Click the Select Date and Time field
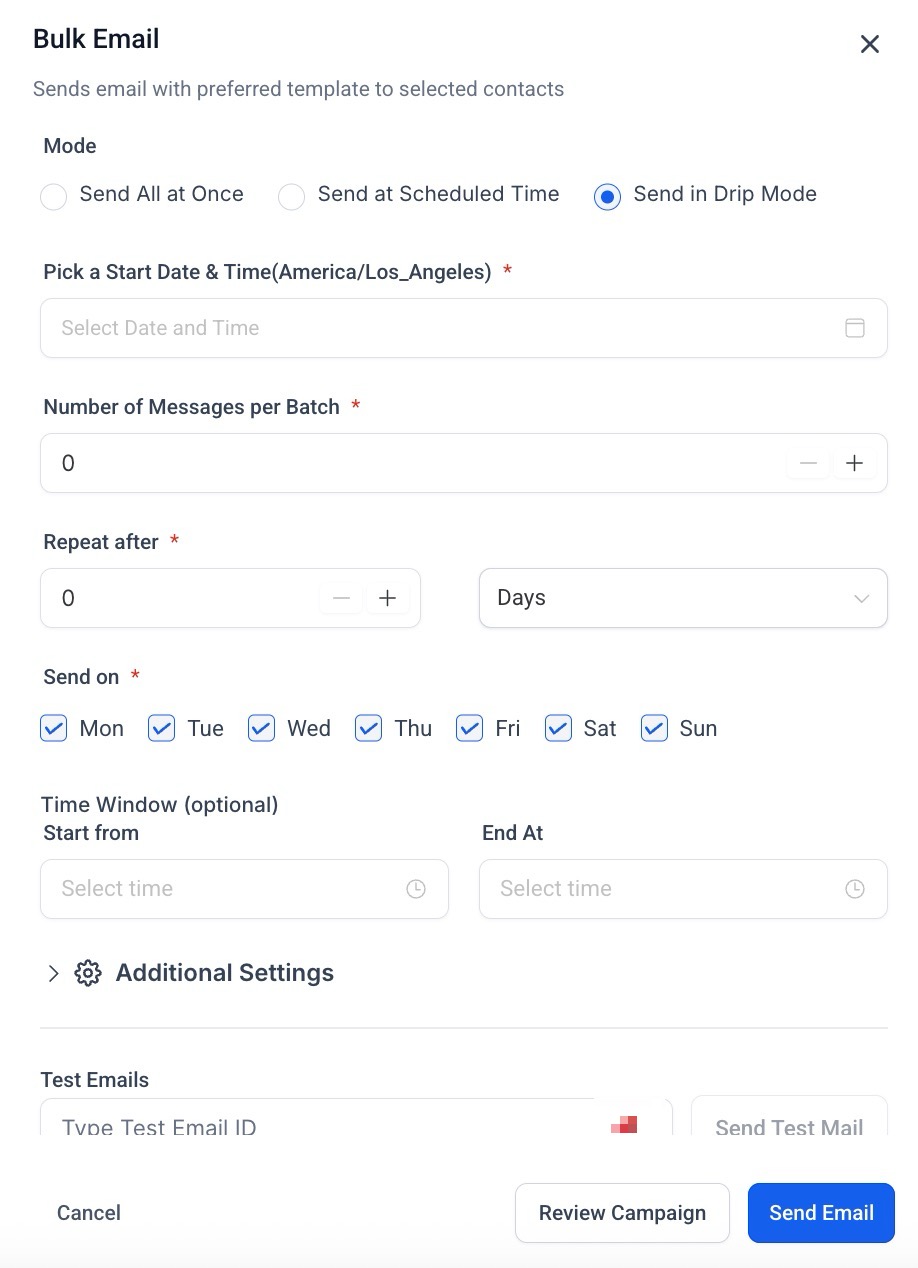 coord(440,328)
